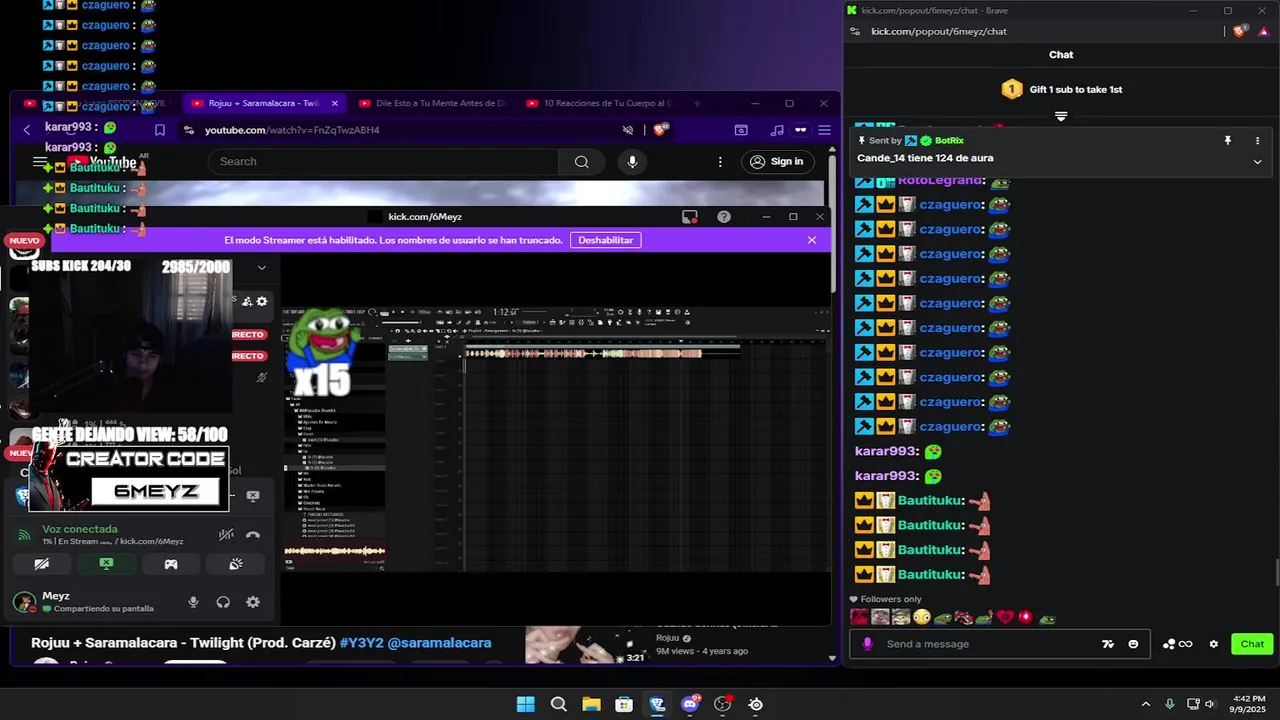Image resolution: width=1280 pixels, height=720 pixels.
Task: Mute microphone next to Meyz username
Action: [194, 602]
